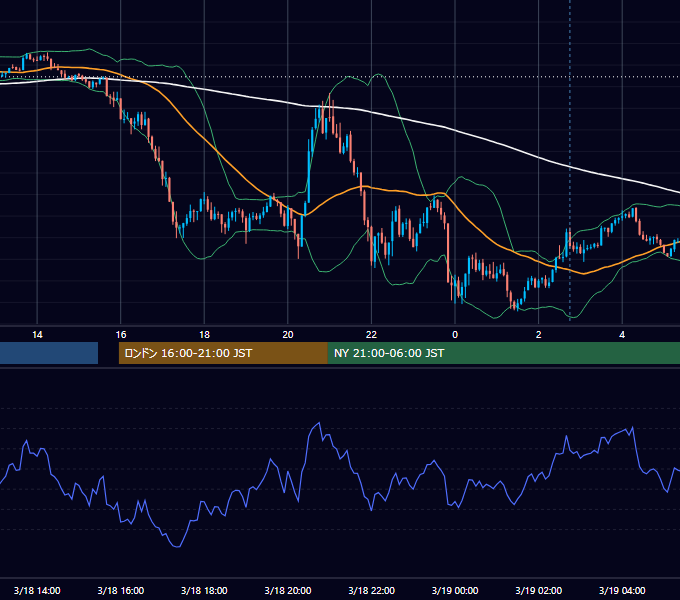Click the 3/18 16:00 time label
Image resolution: width=680 pixels, height=600 pixels.
121,590
